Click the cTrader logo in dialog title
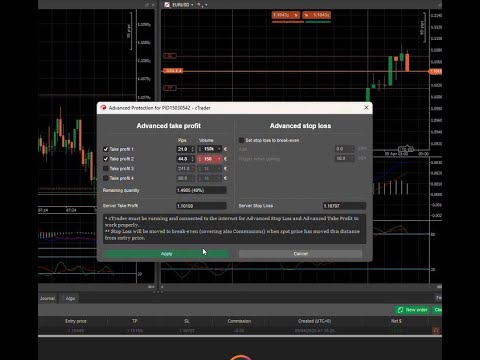Viewport: 480px width, 360px height. point(103,107)
